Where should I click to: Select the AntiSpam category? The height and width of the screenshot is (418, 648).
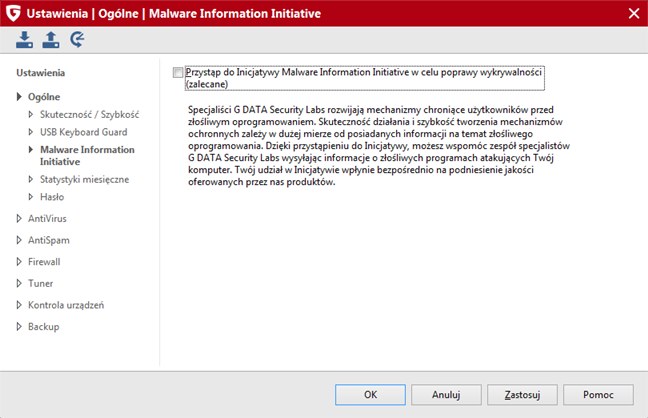[49, 240]
